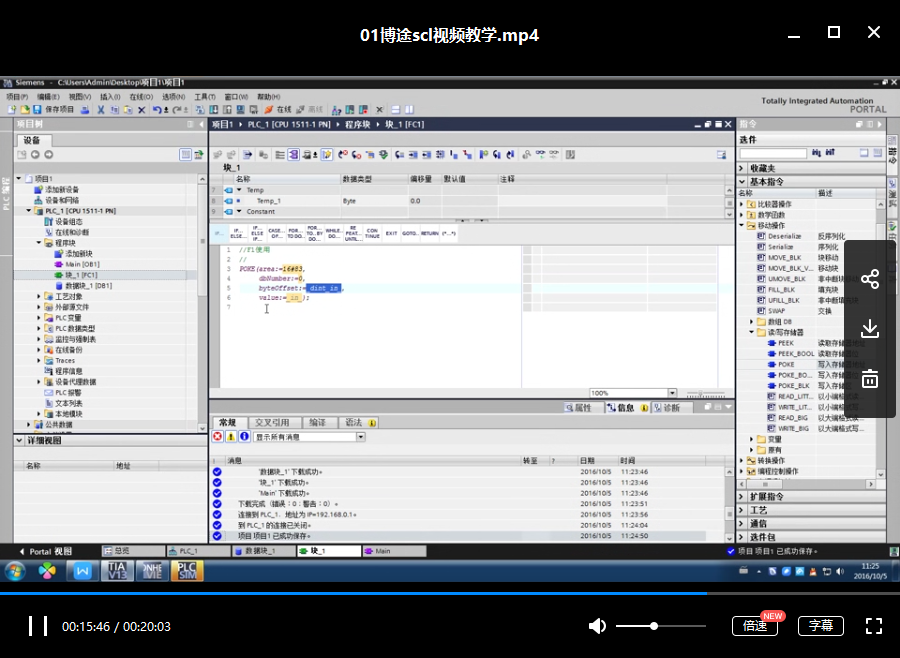Select 数据块_1 [DB1] in project tree
Image resolution: width=900 pixels, height=658 pixels.
(x=88, y=285)
